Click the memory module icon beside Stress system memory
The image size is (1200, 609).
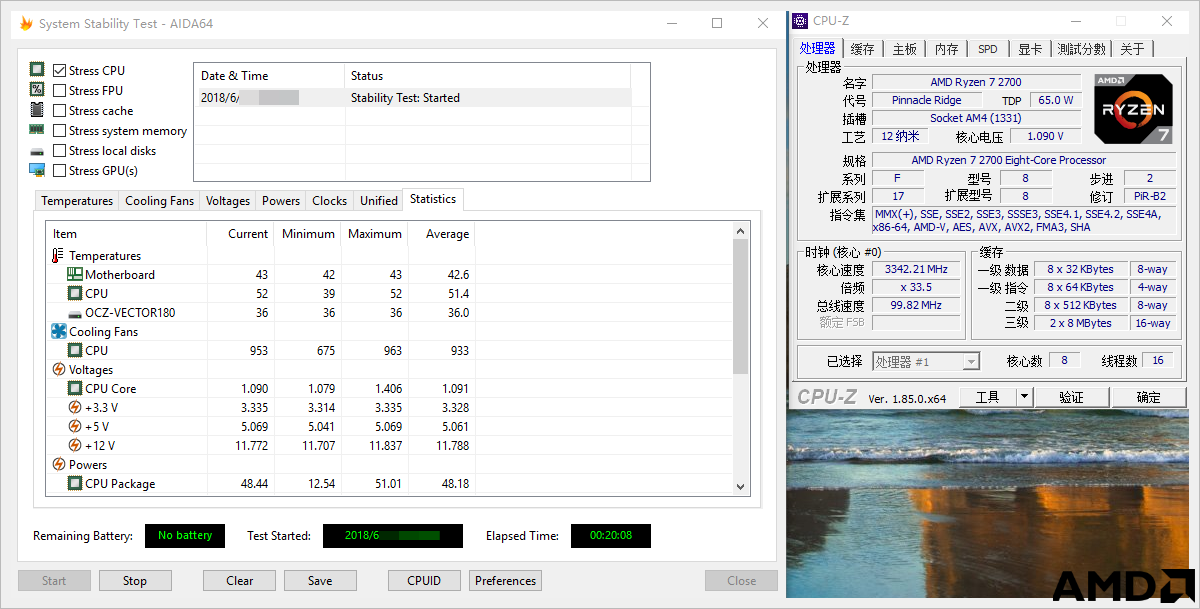[x=37, y=130]
